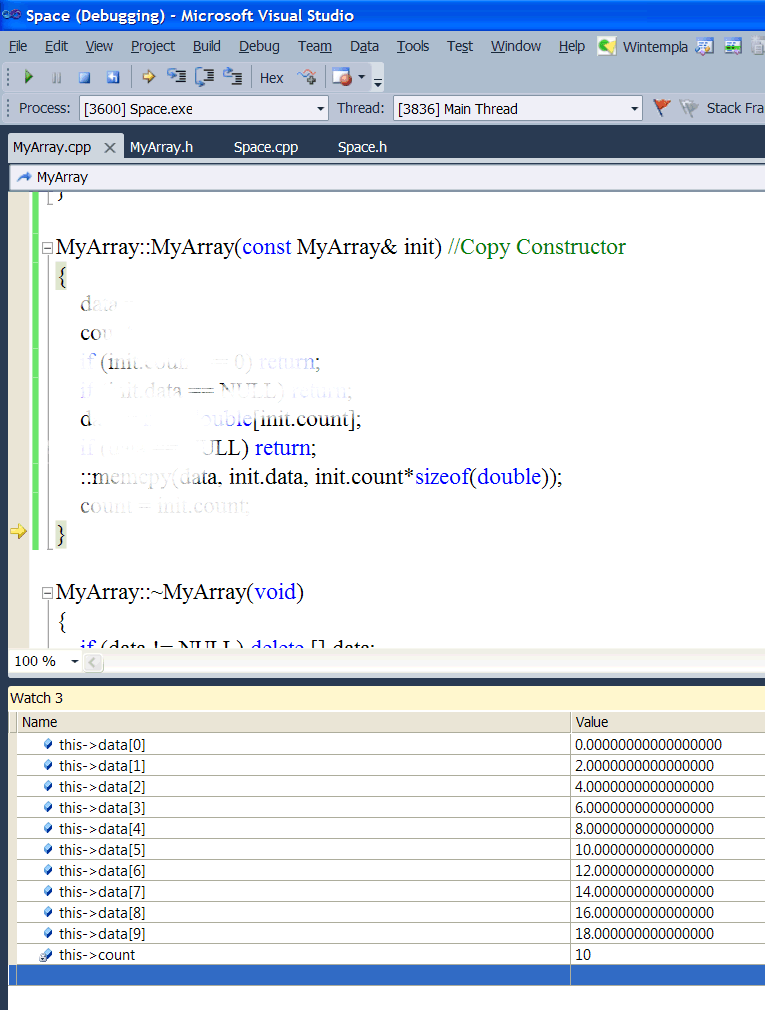The width and height of the screenshot is (765, 1010).
Task: Open the Edit menu
Action: 56,46
